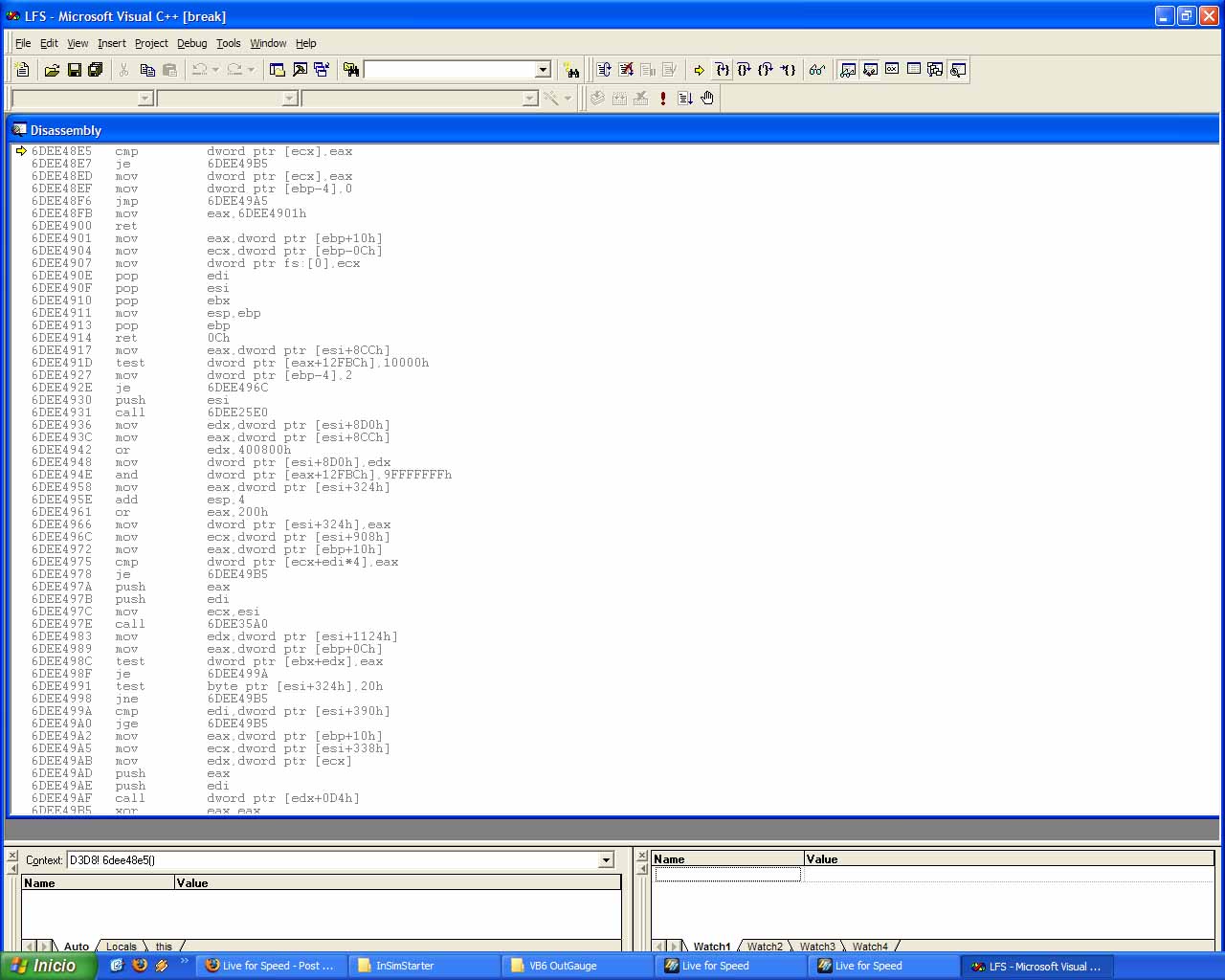Click the Save All icon
Viewport: 1225px width, 980px height.
[95, 70]
